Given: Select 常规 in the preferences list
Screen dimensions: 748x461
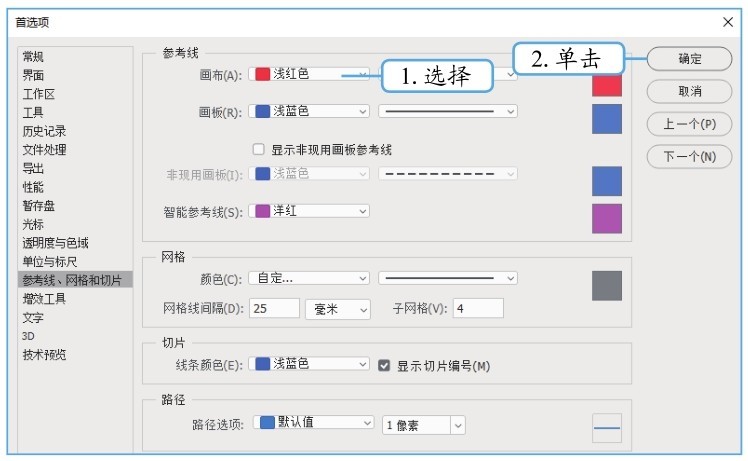Looking at the screenshot, I should point(33,57).
